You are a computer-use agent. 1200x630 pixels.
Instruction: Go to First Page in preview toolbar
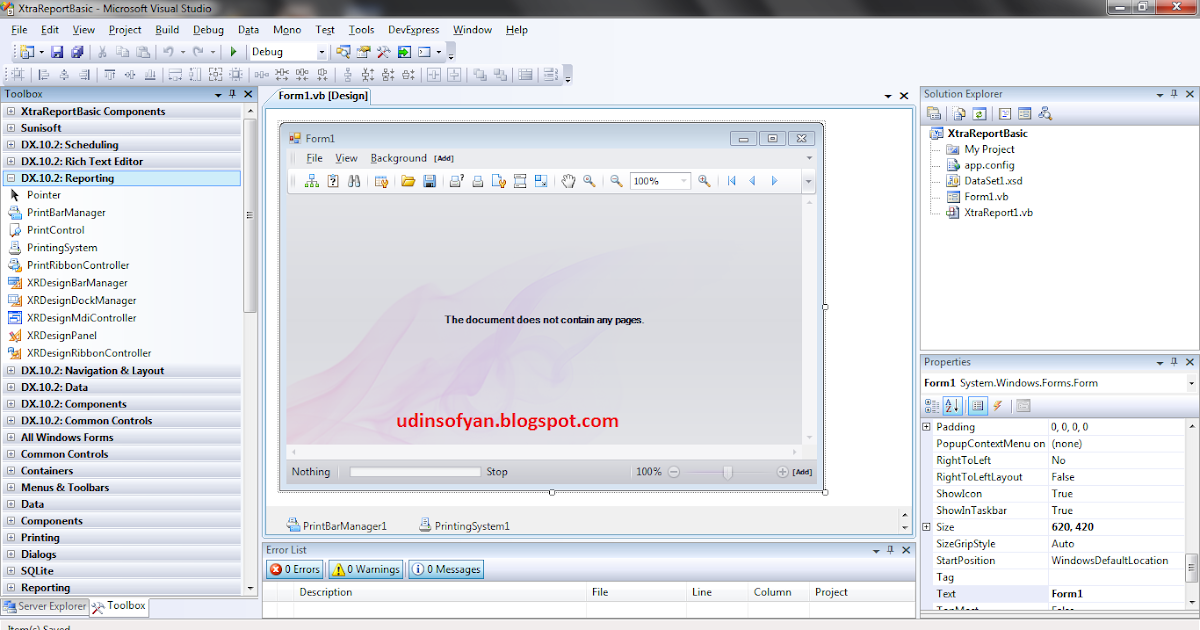(731, 181)
